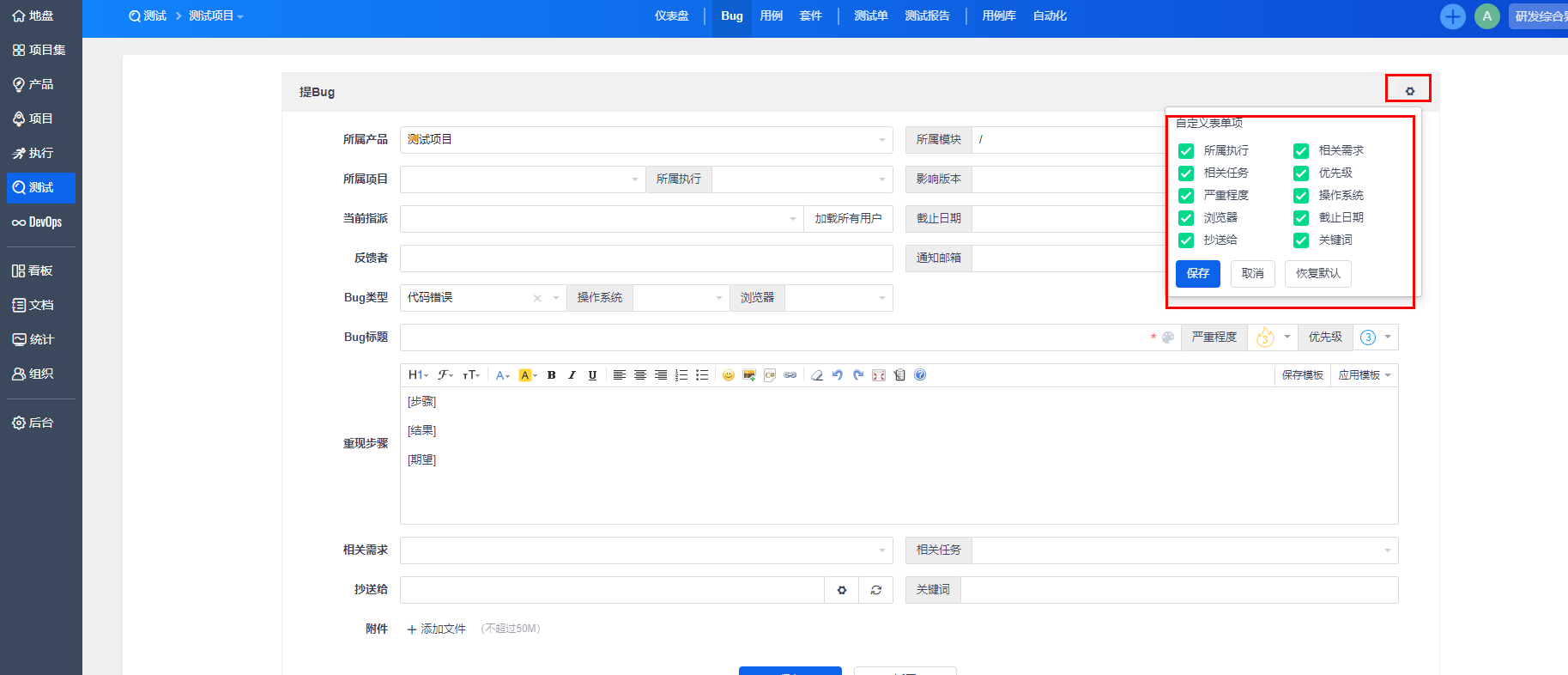Image resolution: width=1568 pixels, height=675 pixels.
Task: Expand the 应用模板 dropdown
Action: (1364, 375)
